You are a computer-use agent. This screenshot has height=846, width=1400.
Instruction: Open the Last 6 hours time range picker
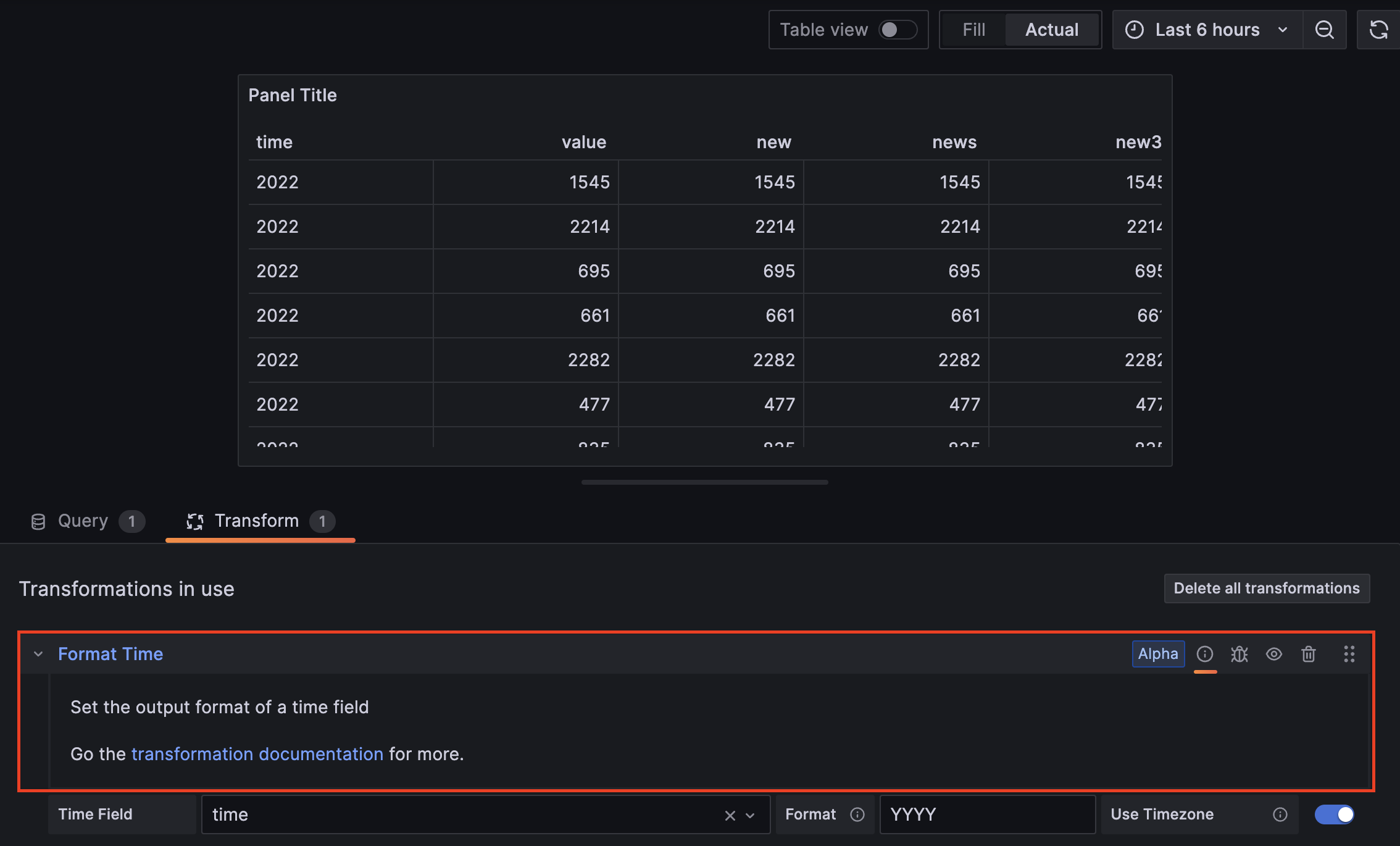click(1207, 29)
